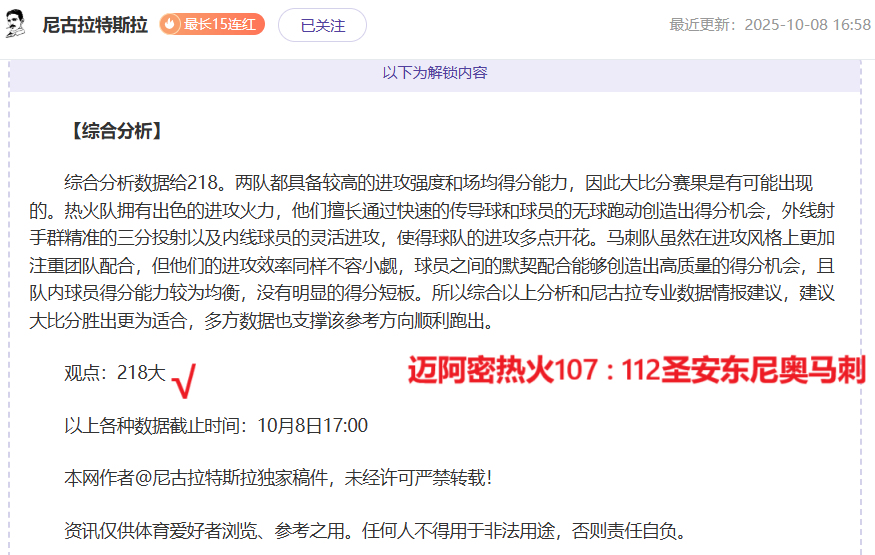Open the 尼古拉特斯拉 author name at top
Image resolution: width=875 pixels, height=555 pixels.
tap(95, 25)
